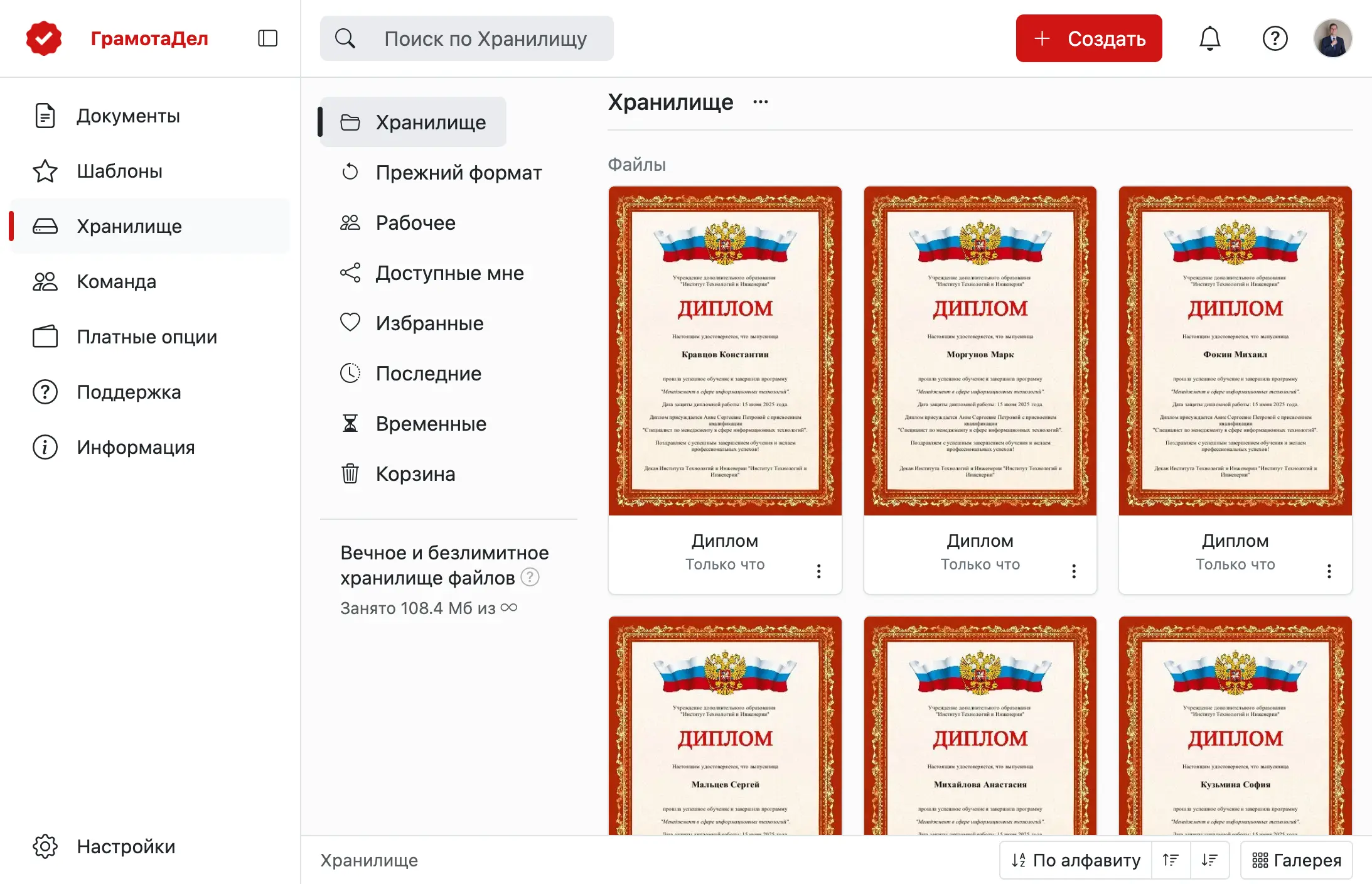Open the По алфавиту sort dropdown
The height and width of the screenshot is (884, 1372).
tap(1076, 860)
